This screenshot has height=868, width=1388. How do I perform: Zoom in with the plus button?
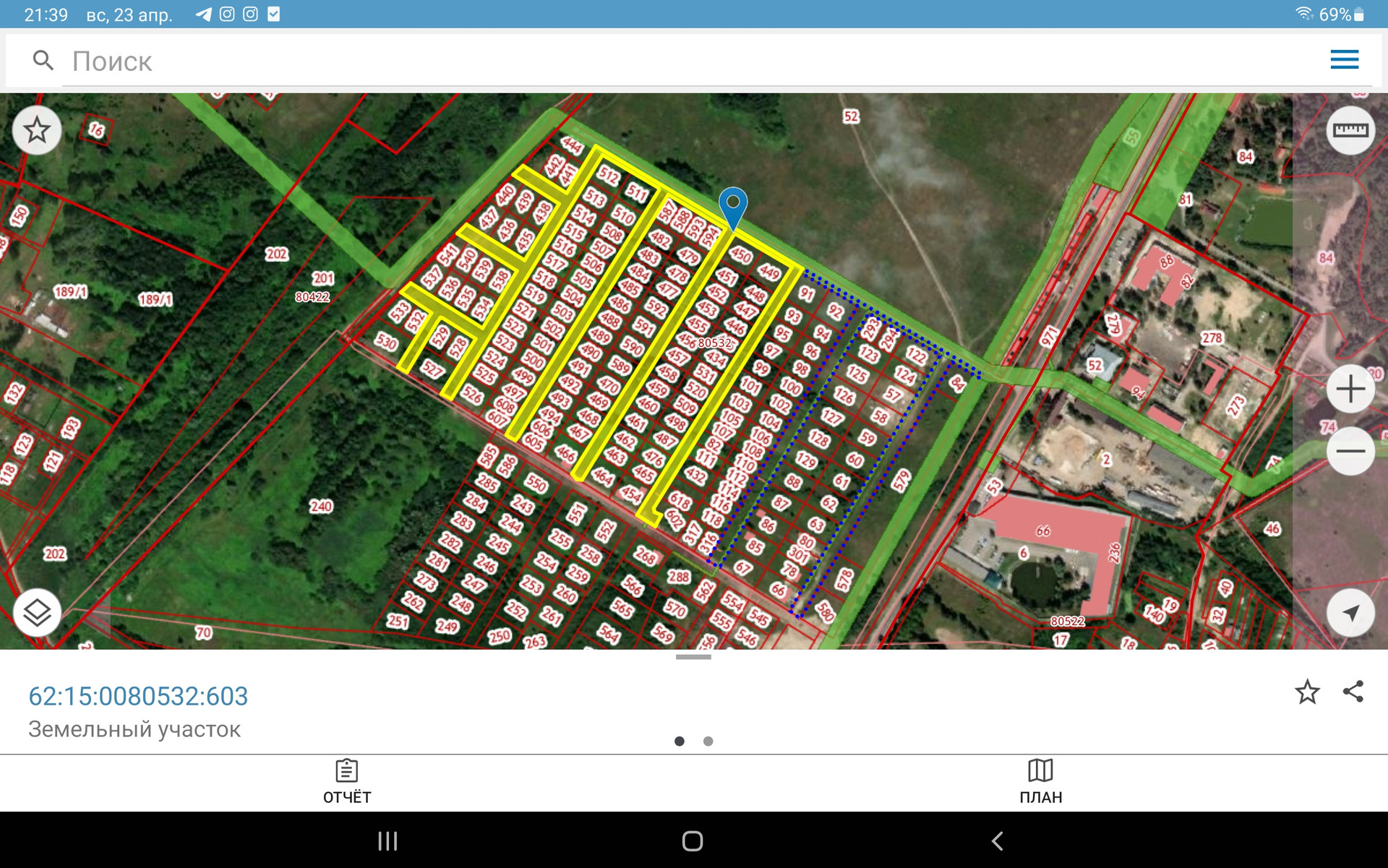coord(1350,390)
